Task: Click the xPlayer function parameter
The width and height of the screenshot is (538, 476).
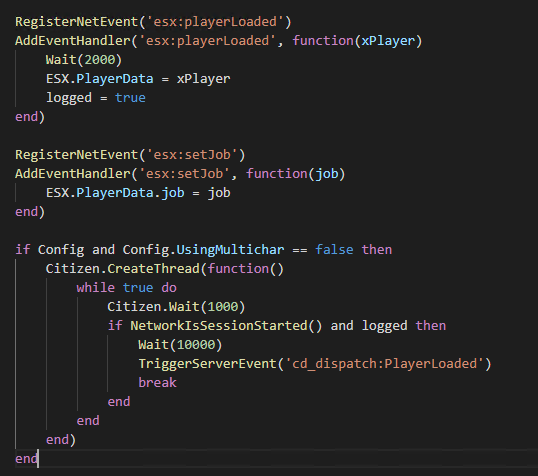Action: coord(388,41)
